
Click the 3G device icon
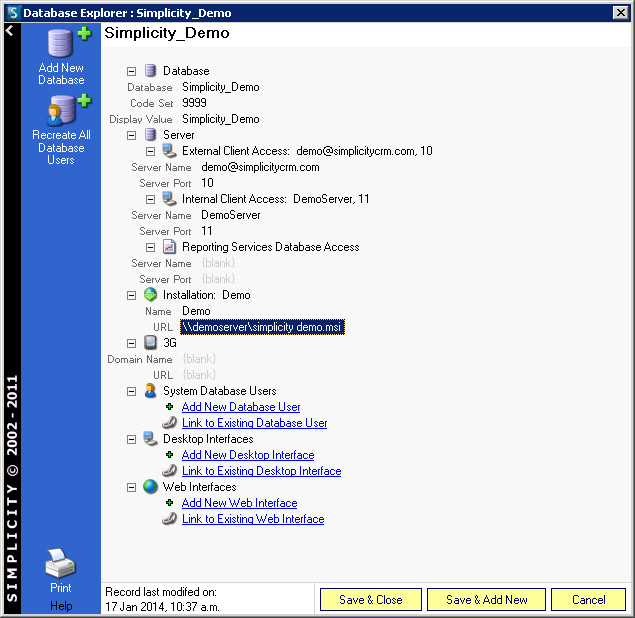click(151, 343)
